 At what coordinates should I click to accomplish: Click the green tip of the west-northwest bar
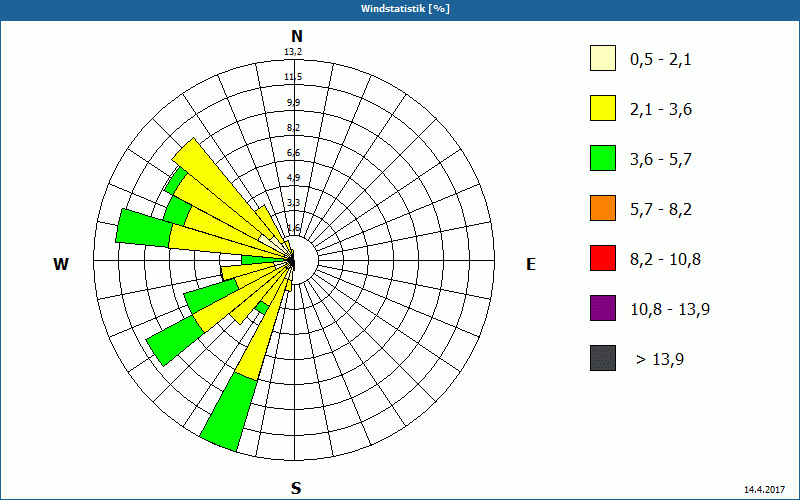(x=144, y=229)
